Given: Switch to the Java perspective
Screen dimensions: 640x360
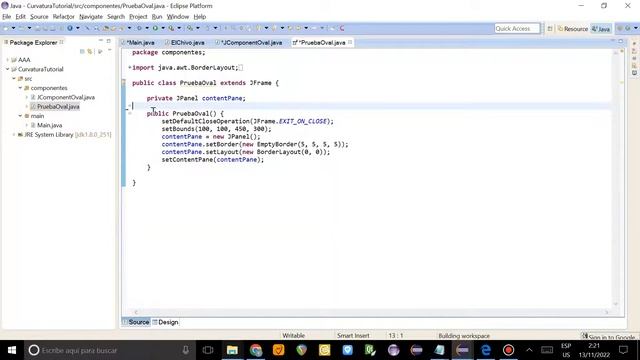Looking at the screenshot, I should 601,29.
